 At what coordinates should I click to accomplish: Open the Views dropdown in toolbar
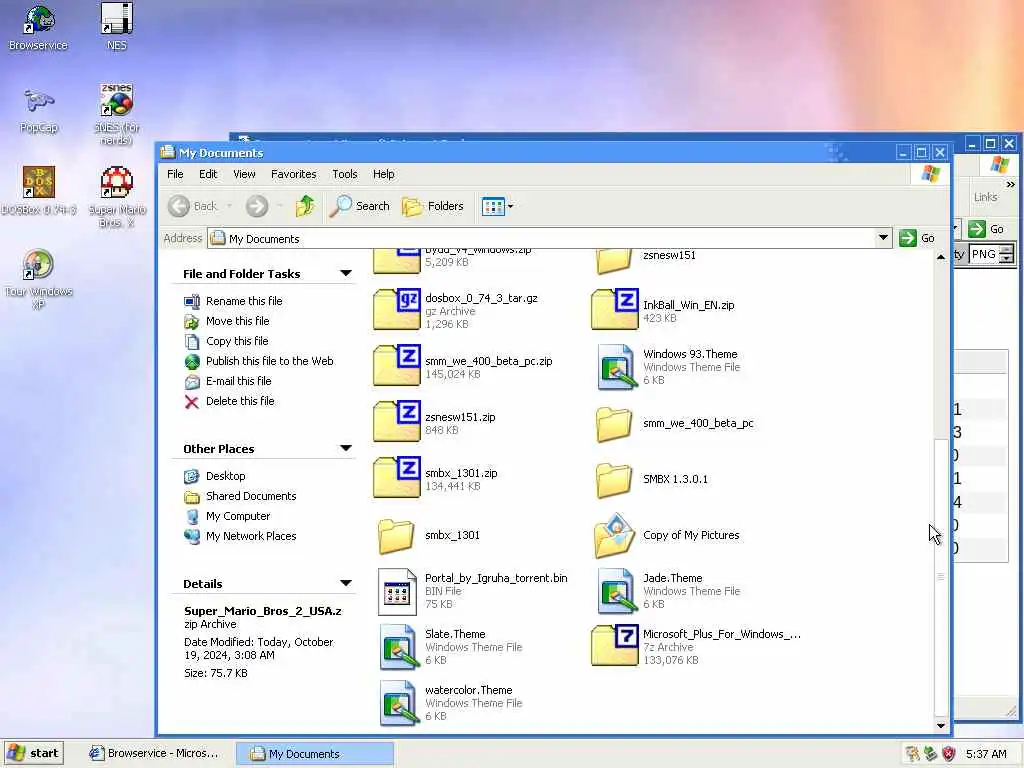498,206
